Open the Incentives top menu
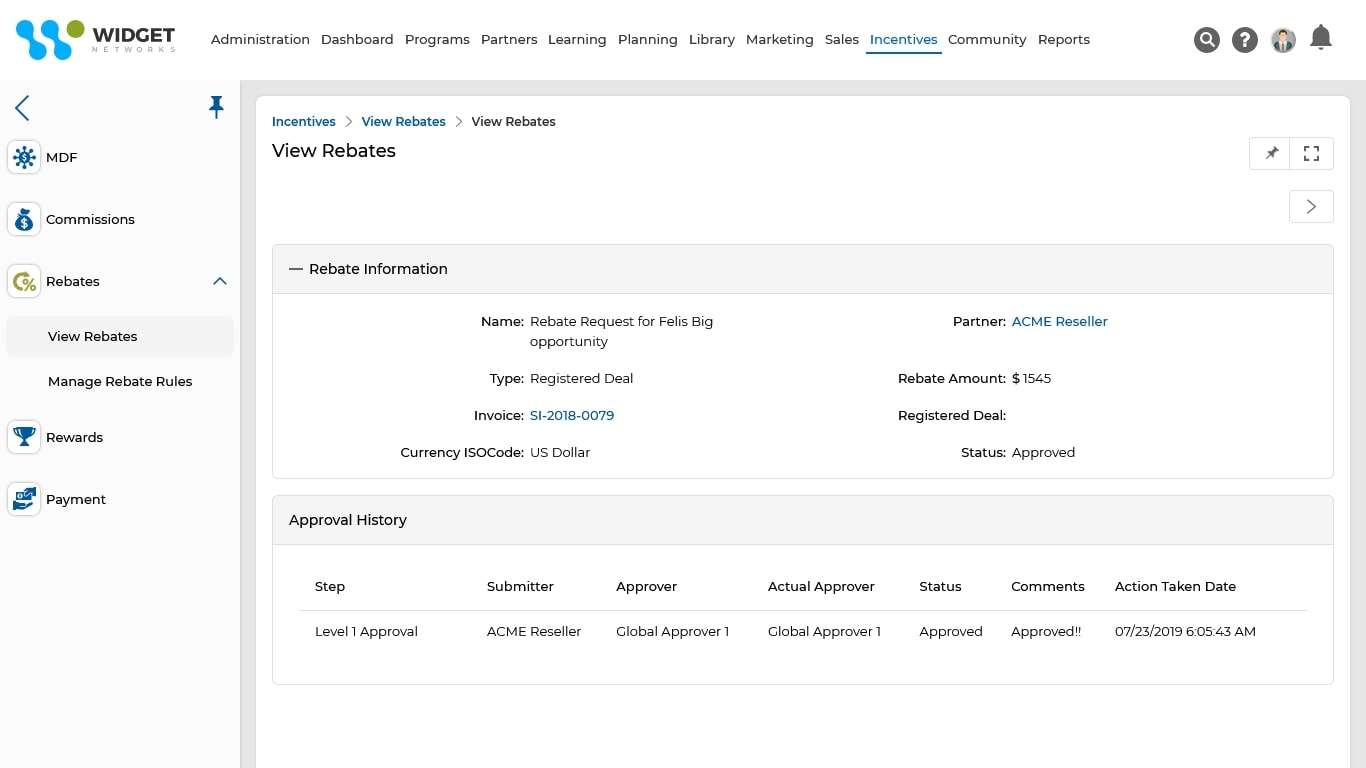 click(903, 40)
